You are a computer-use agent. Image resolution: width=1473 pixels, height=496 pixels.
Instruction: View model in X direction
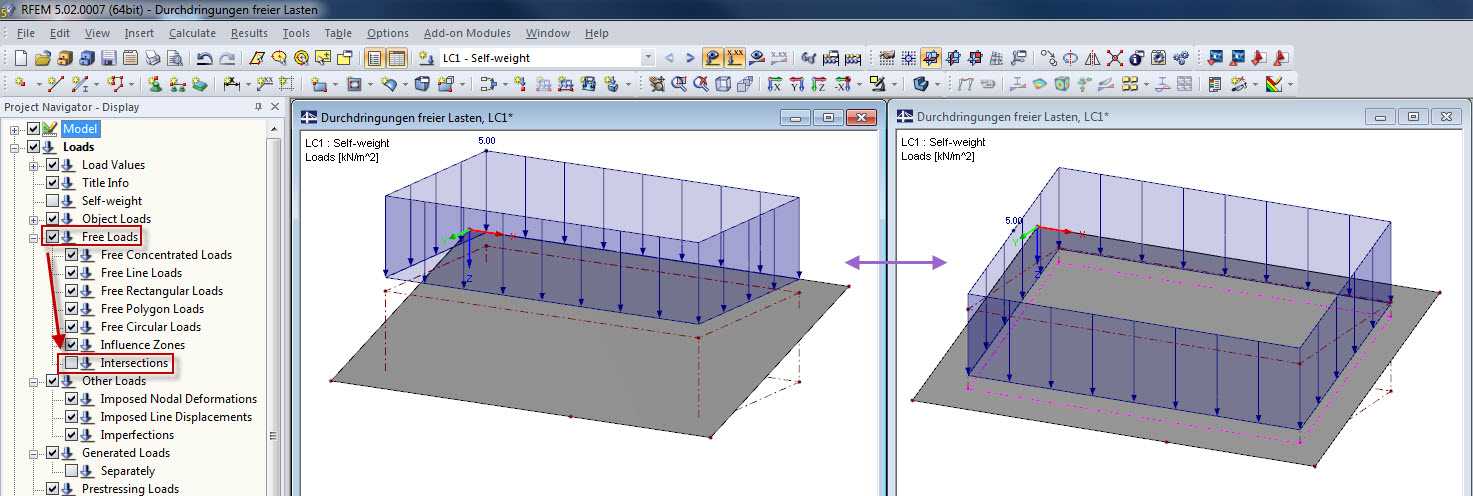pos(775,83)
